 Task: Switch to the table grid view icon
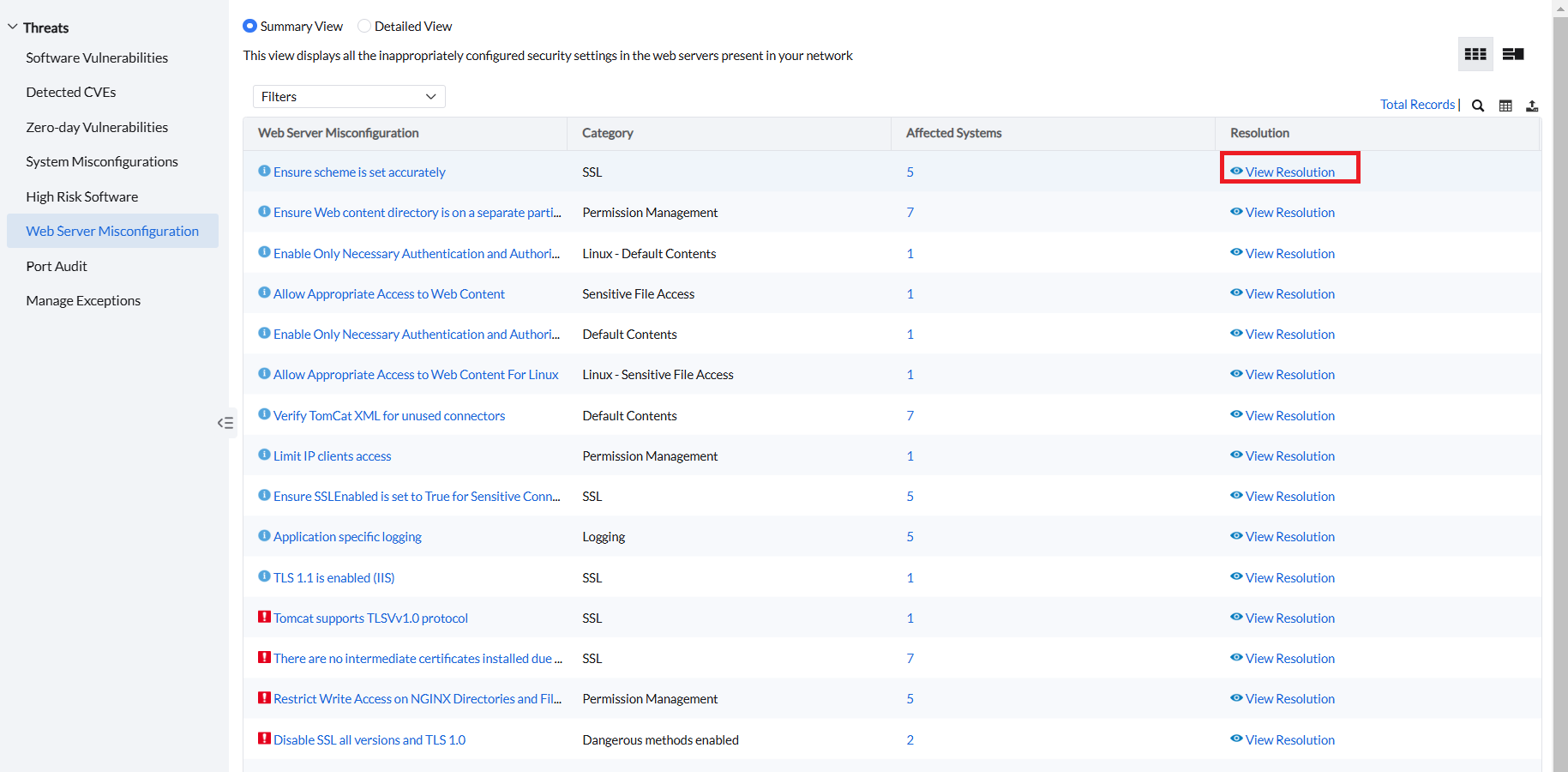tap(1475, 54)
